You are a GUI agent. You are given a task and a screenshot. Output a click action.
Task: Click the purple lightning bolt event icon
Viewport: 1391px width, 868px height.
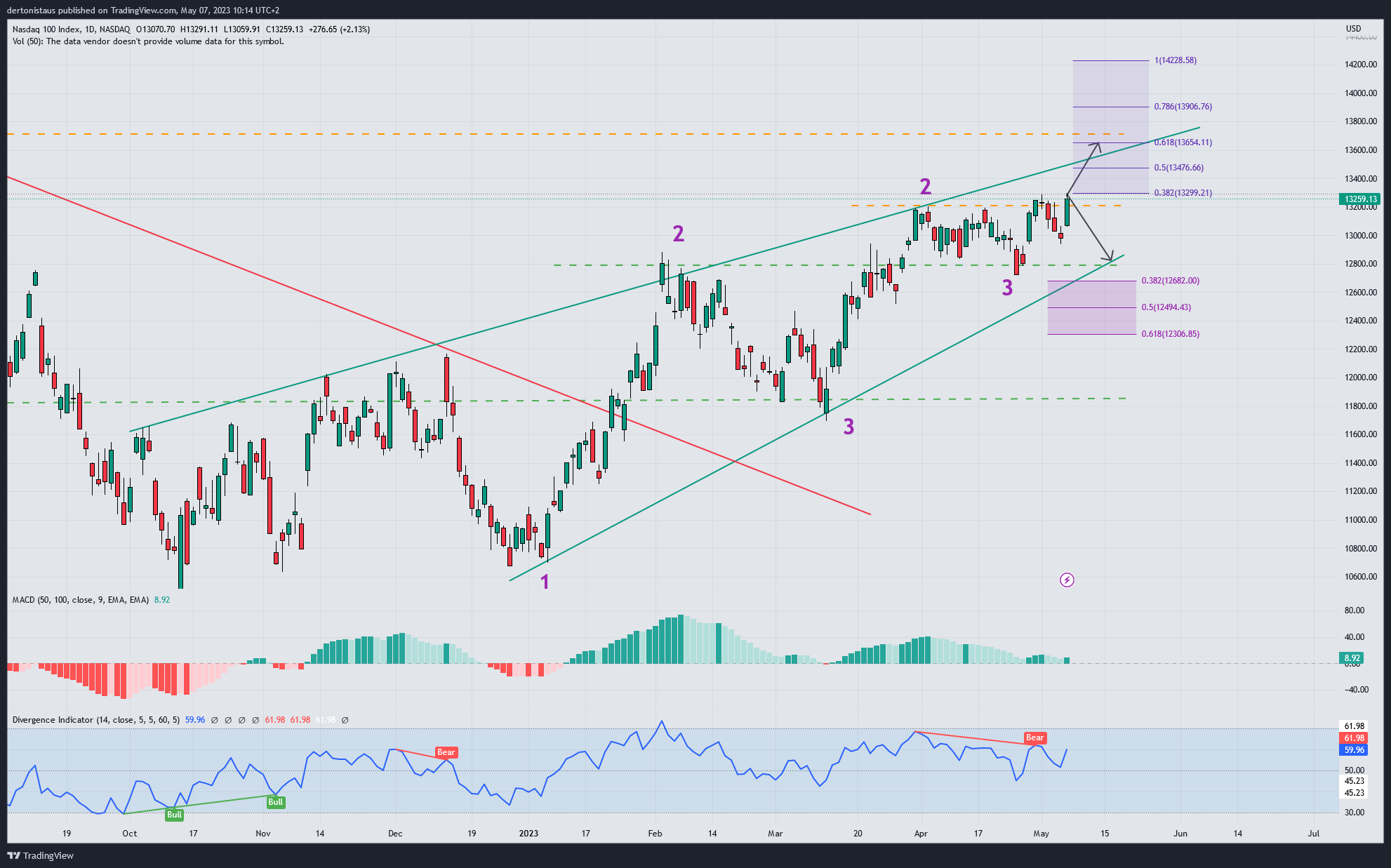click(x=1067, y=580)
